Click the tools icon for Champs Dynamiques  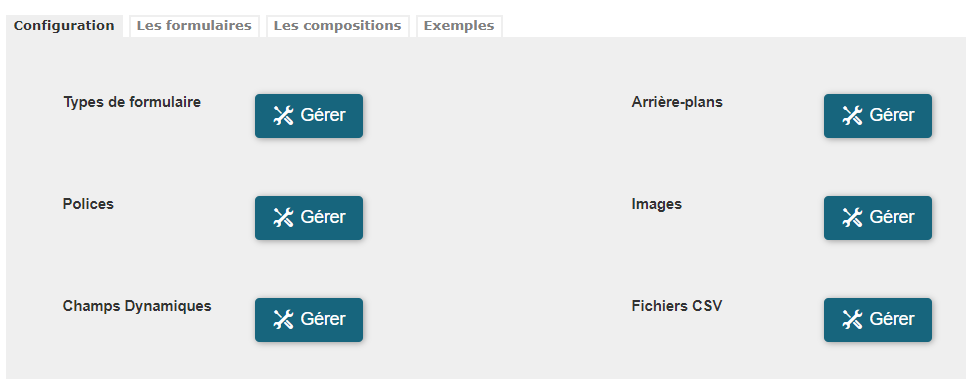[283, 320]
